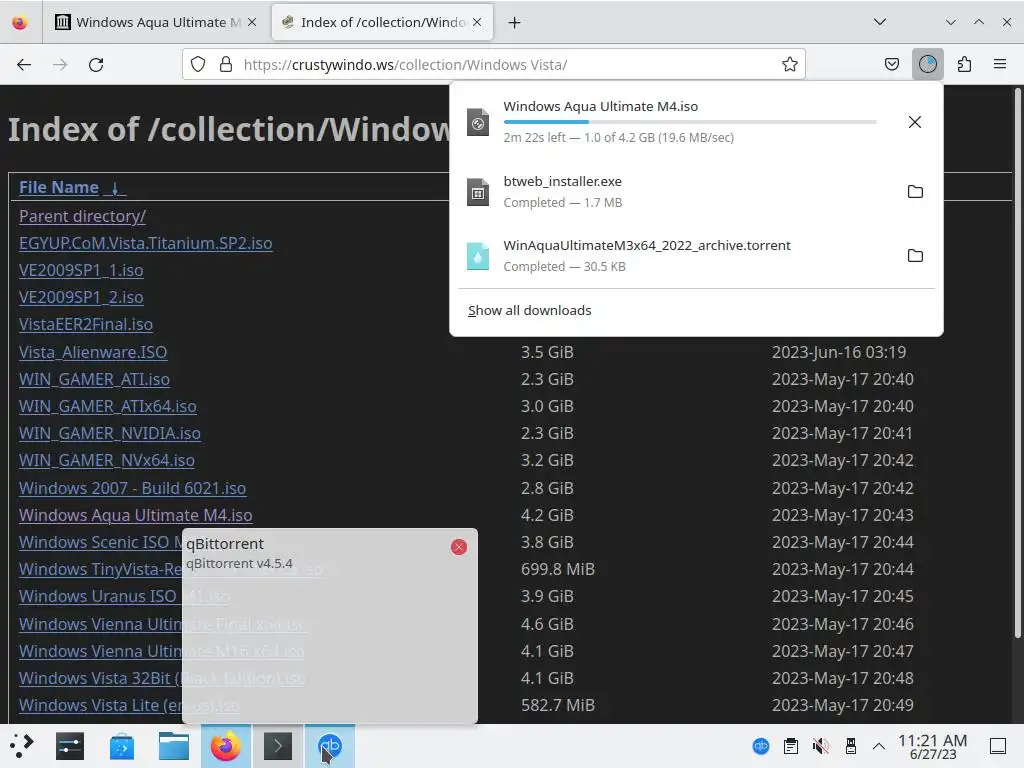Screen dimensions: 1024x768
Task: Open a new browser tab
Action: (x=515, y=23)
